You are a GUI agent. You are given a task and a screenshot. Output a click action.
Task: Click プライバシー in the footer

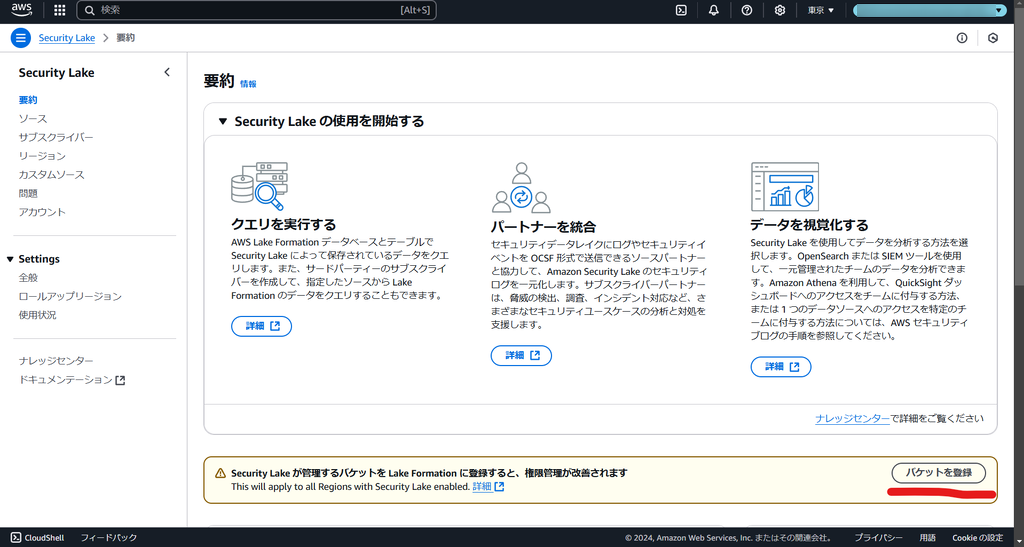[x=878, y=538]
